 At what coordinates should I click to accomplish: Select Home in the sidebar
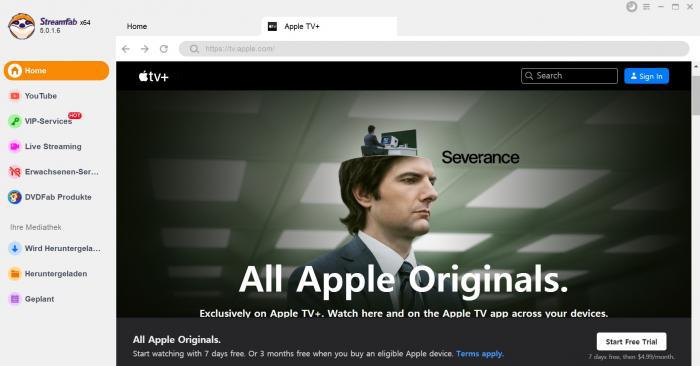(56, 71)
